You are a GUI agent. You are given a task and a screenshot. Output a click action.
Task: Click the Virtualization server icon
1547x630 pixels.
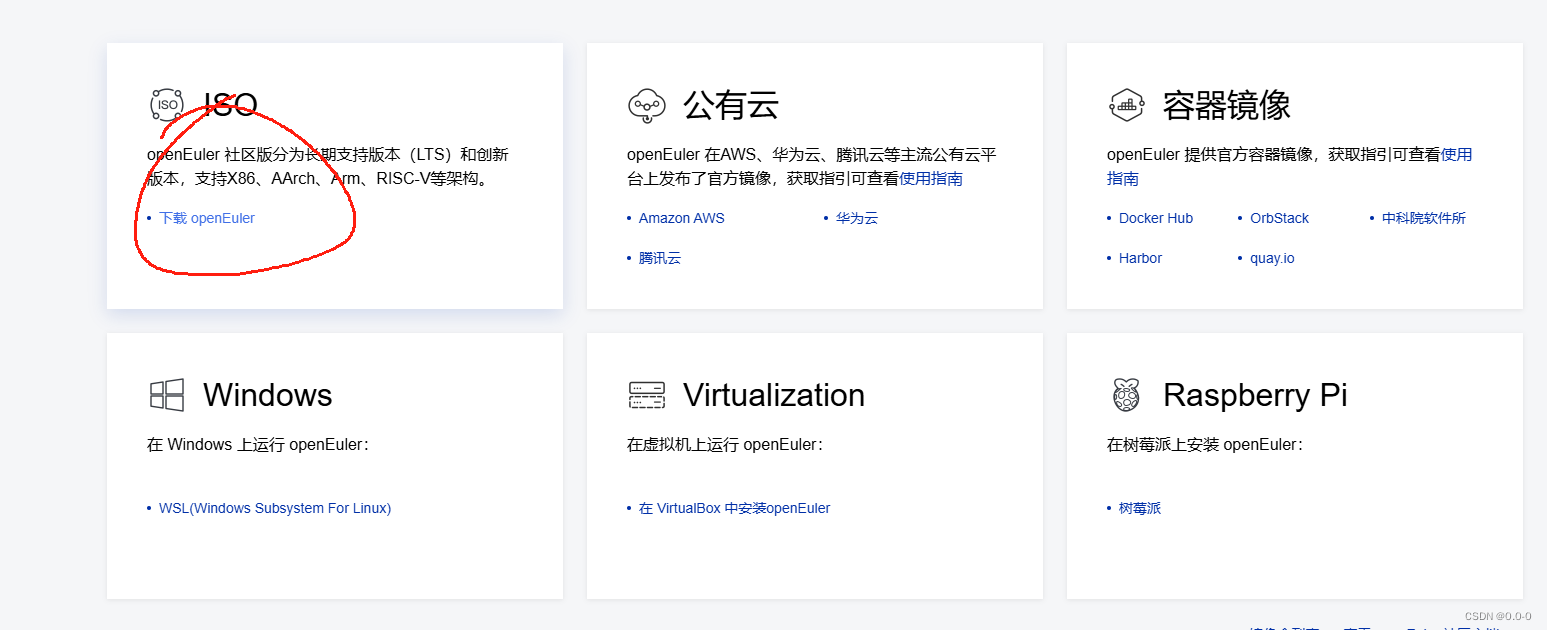(647, 395)
